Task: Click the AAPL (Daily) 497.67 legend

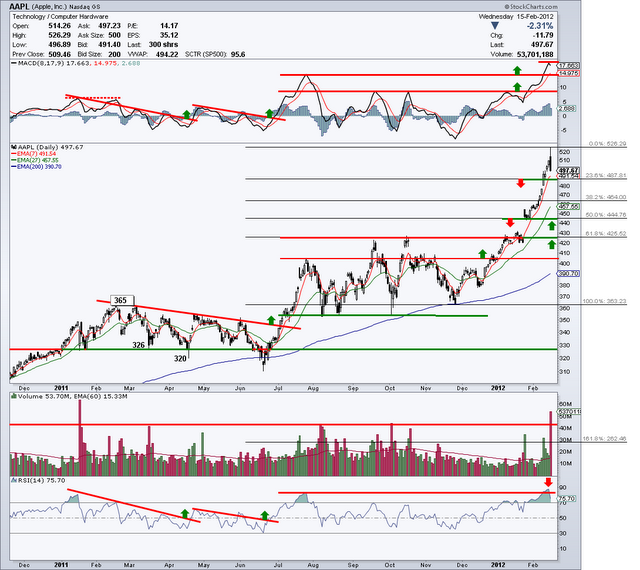Action: 48,147
